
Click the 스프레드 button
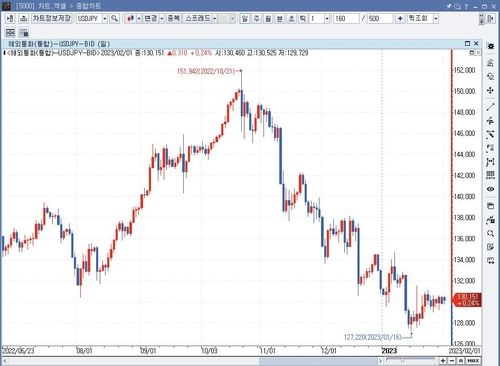point(198,18)
